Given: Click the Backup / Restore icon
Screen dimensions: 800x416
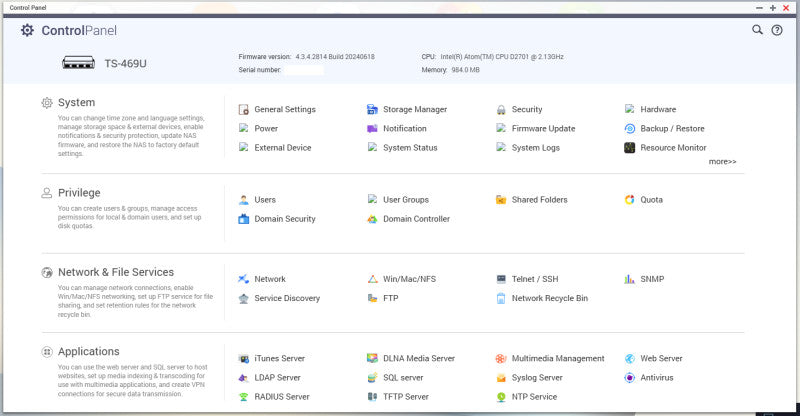Looking at the screenshot, I should click(630, 129).
